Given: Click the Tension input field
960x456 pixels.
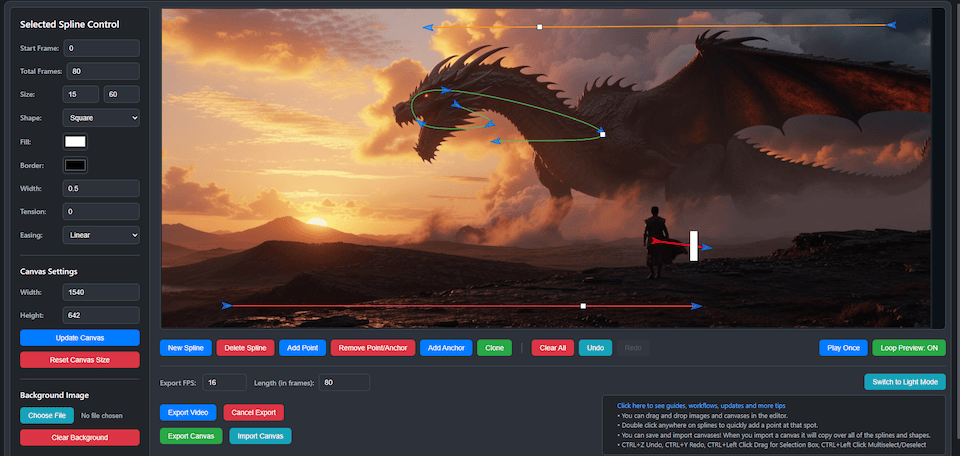Looking at the screenshot, I should tap(101, 212).
